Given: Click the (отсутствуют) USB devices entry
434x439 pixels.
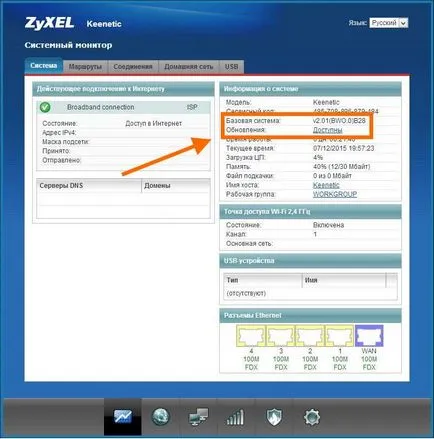Looking at the screenshot, I should tap(246, 293).
